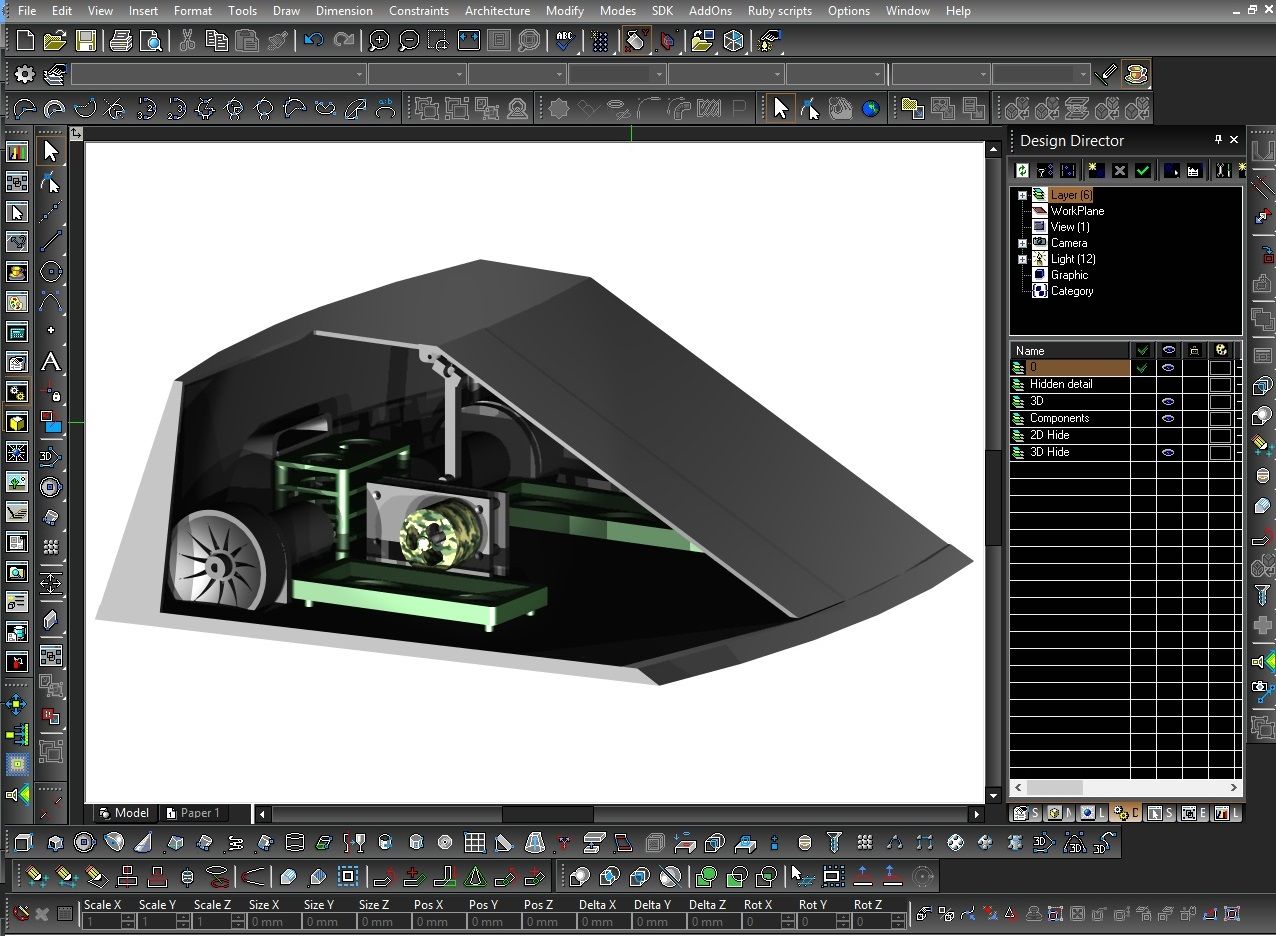Click the color swatch for the Hidden detail layer
1276x936 pixels.
[1219, 384]
